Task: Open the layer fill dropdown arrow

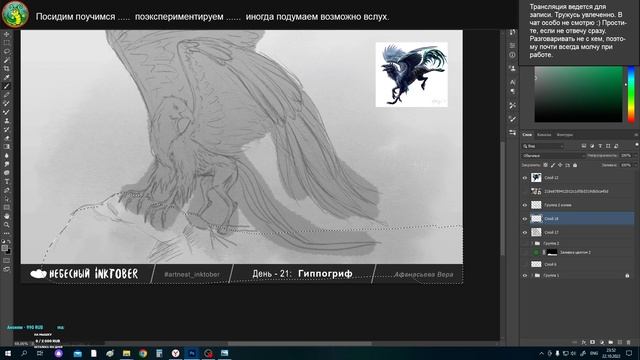Action: 635,165
